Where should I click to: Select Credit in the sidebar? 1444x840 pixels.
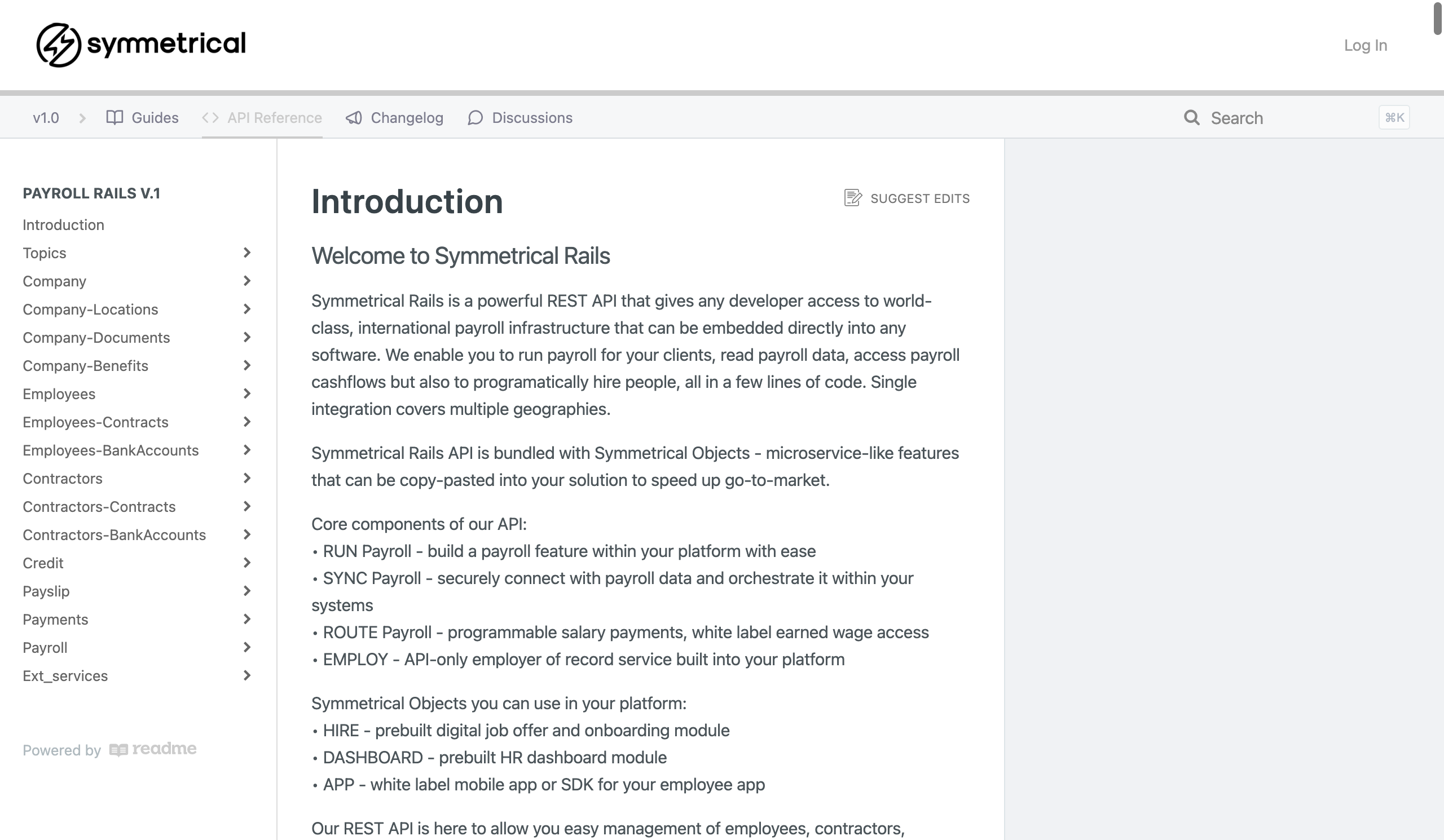pos(43,563)
